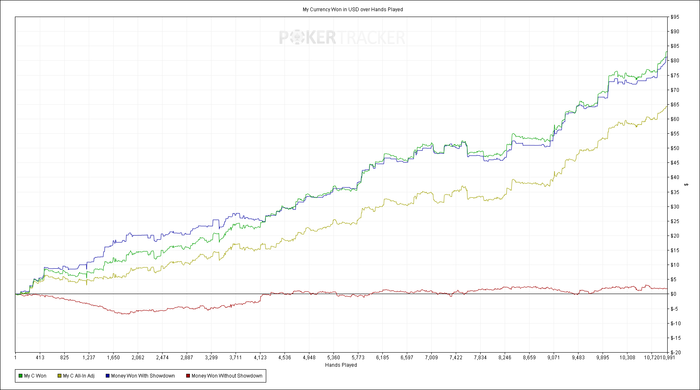The image size is (700, 390).
Task: Click the '$70' y-axis tick label
Action: click(x=675, y=90)
